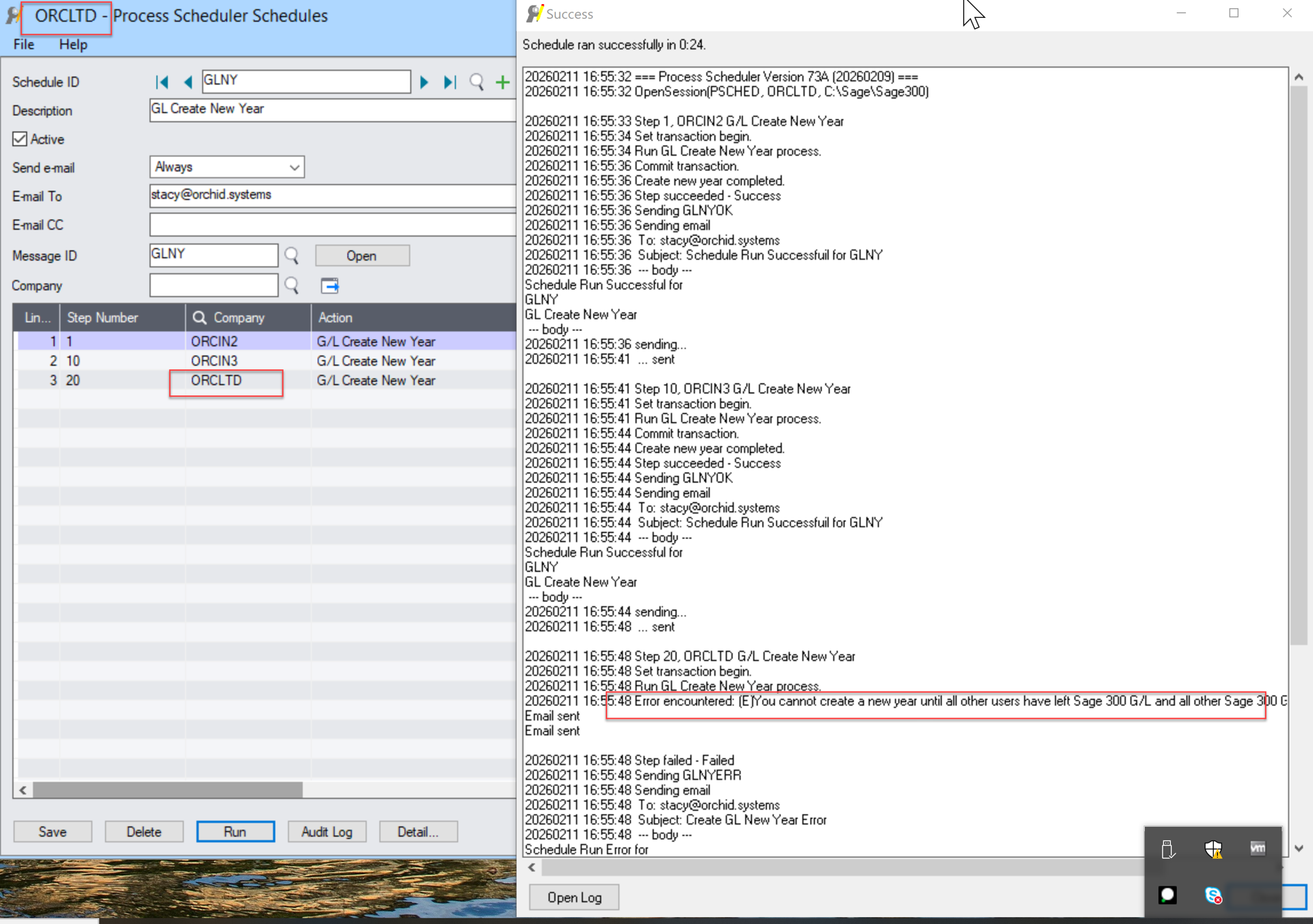Open the File menu
The image size is (1313, 924).
(23, 44)
